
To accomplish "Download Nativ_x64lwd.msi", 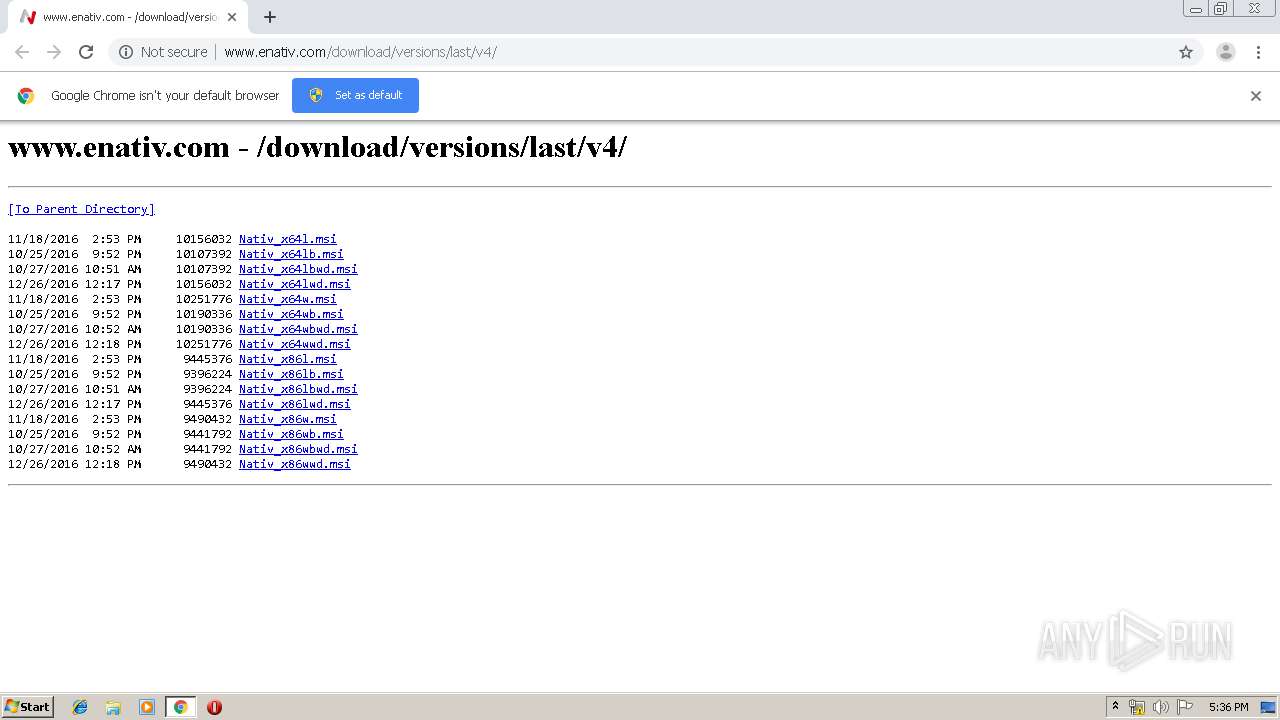I will [295, 284].
